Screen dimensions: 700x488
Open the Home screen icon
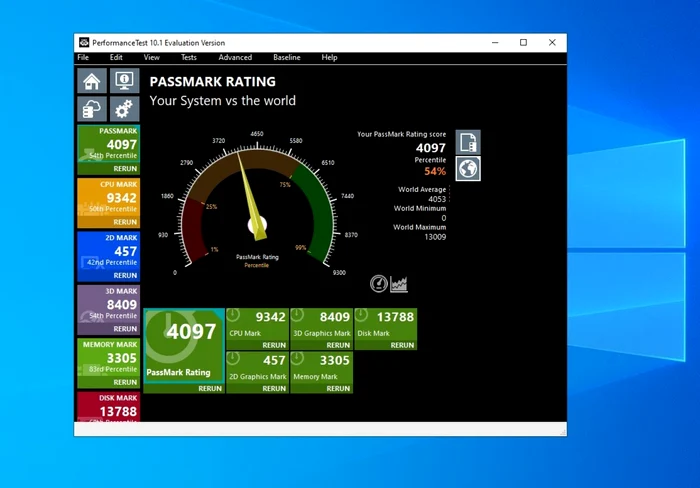click(x=92, y=81)
